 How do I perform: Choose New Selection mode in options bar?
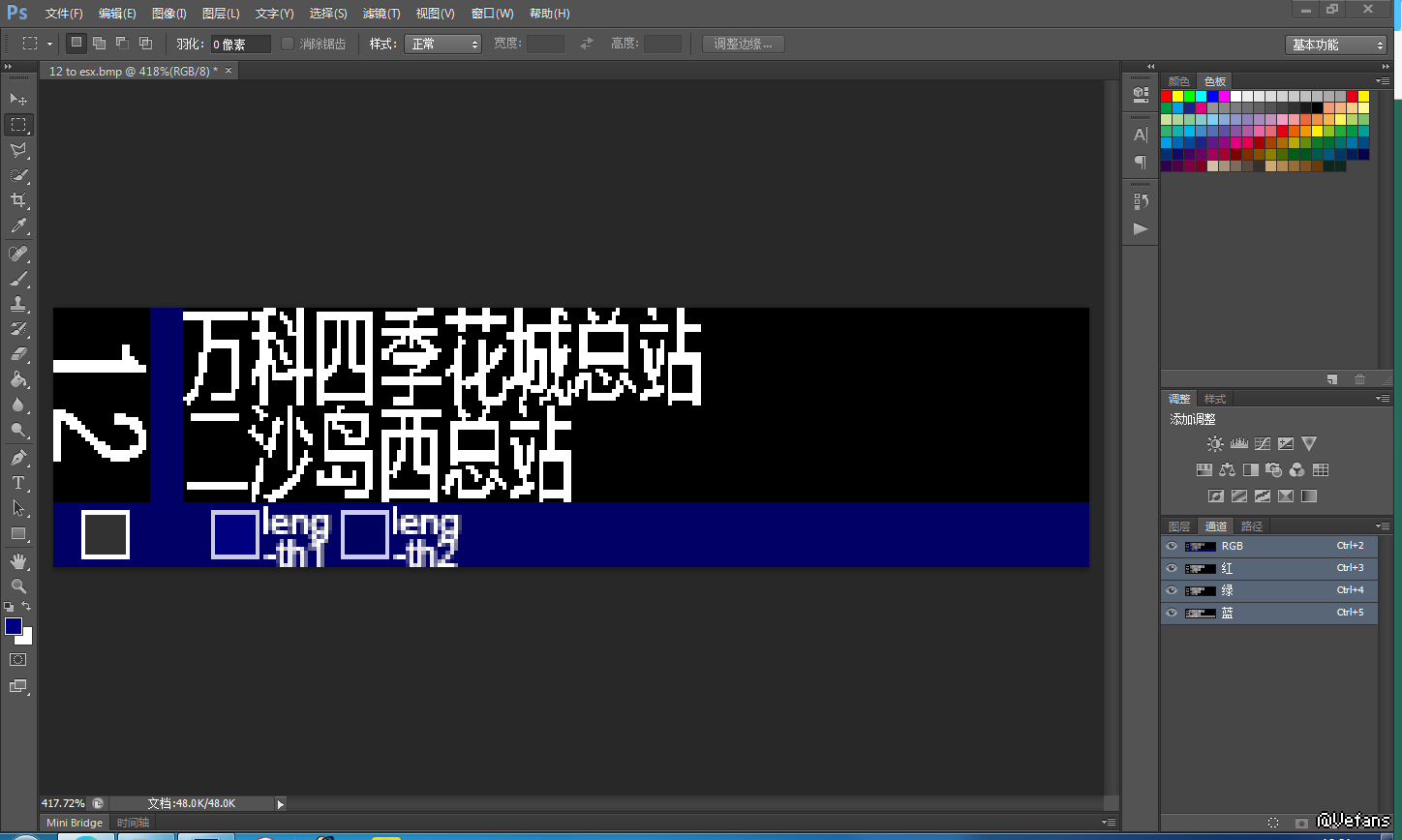76,44
